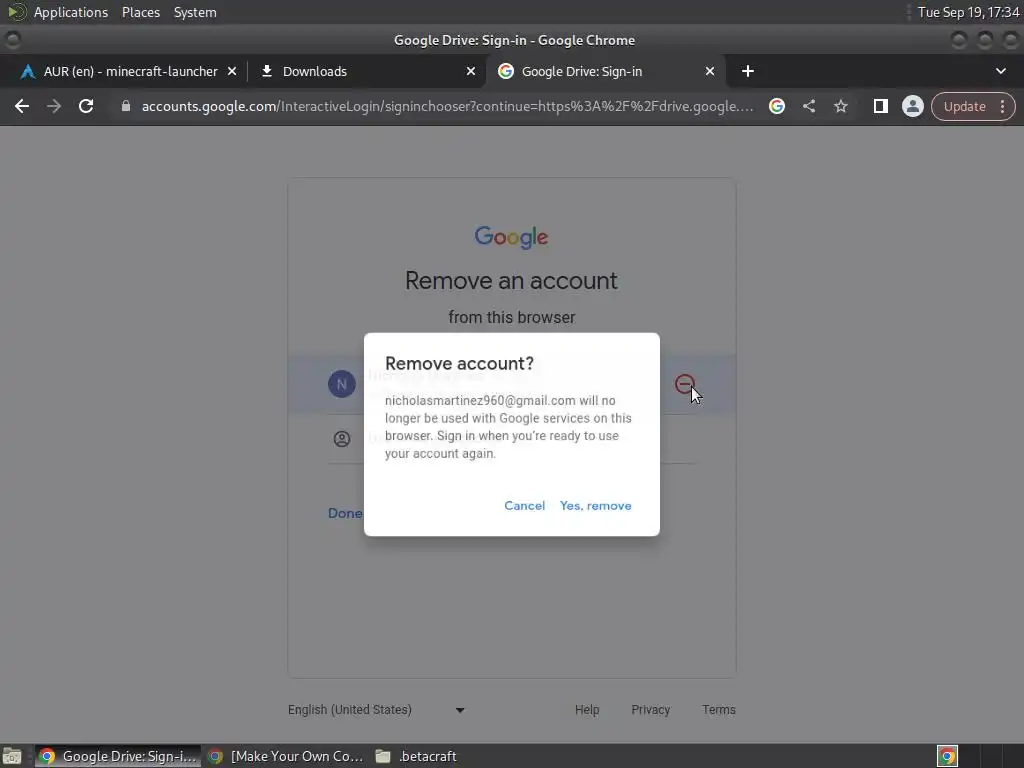The image size is (1024, 768).
Task: Click the from this browser subtitle
Action: click(x=511, y=317)
